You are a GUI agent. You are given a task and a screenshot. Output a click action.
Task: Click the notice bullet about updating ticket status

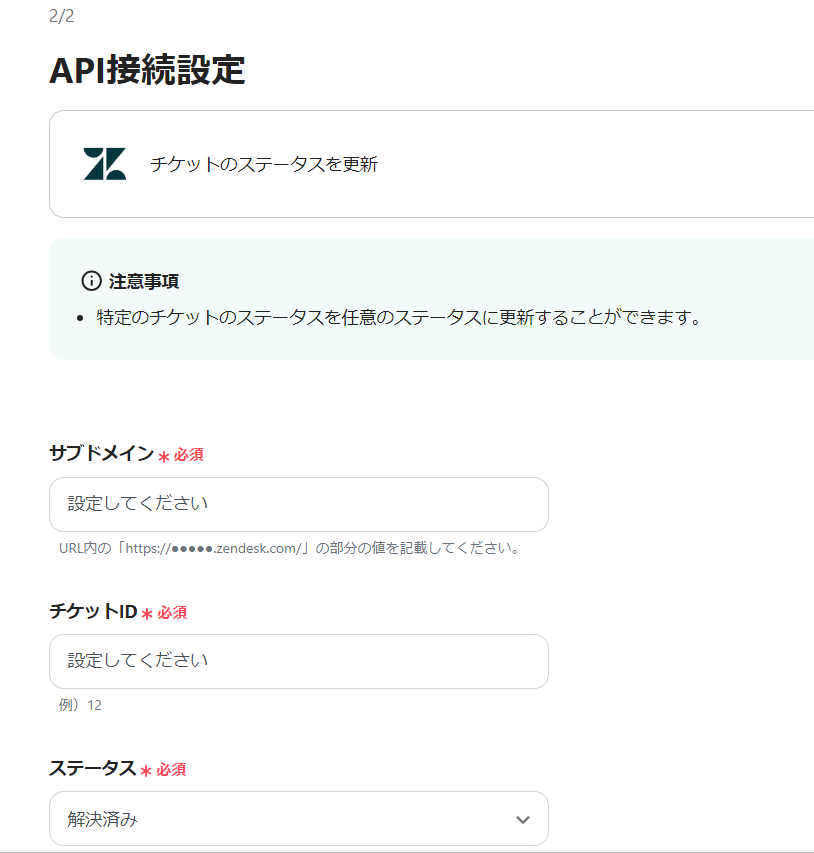click(397, 318)
